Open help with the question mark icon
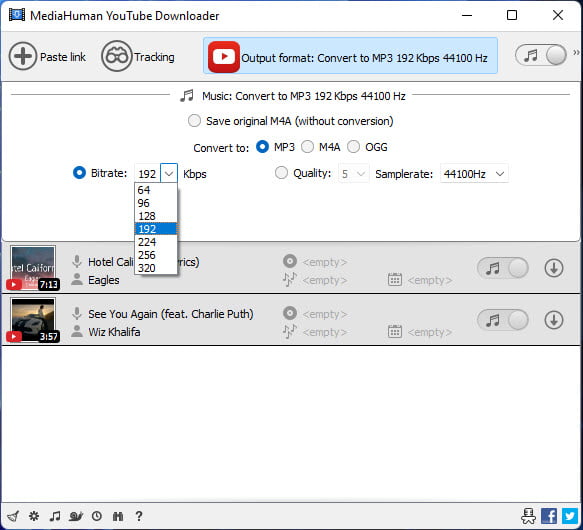583x530 pixels. point(139,516)
